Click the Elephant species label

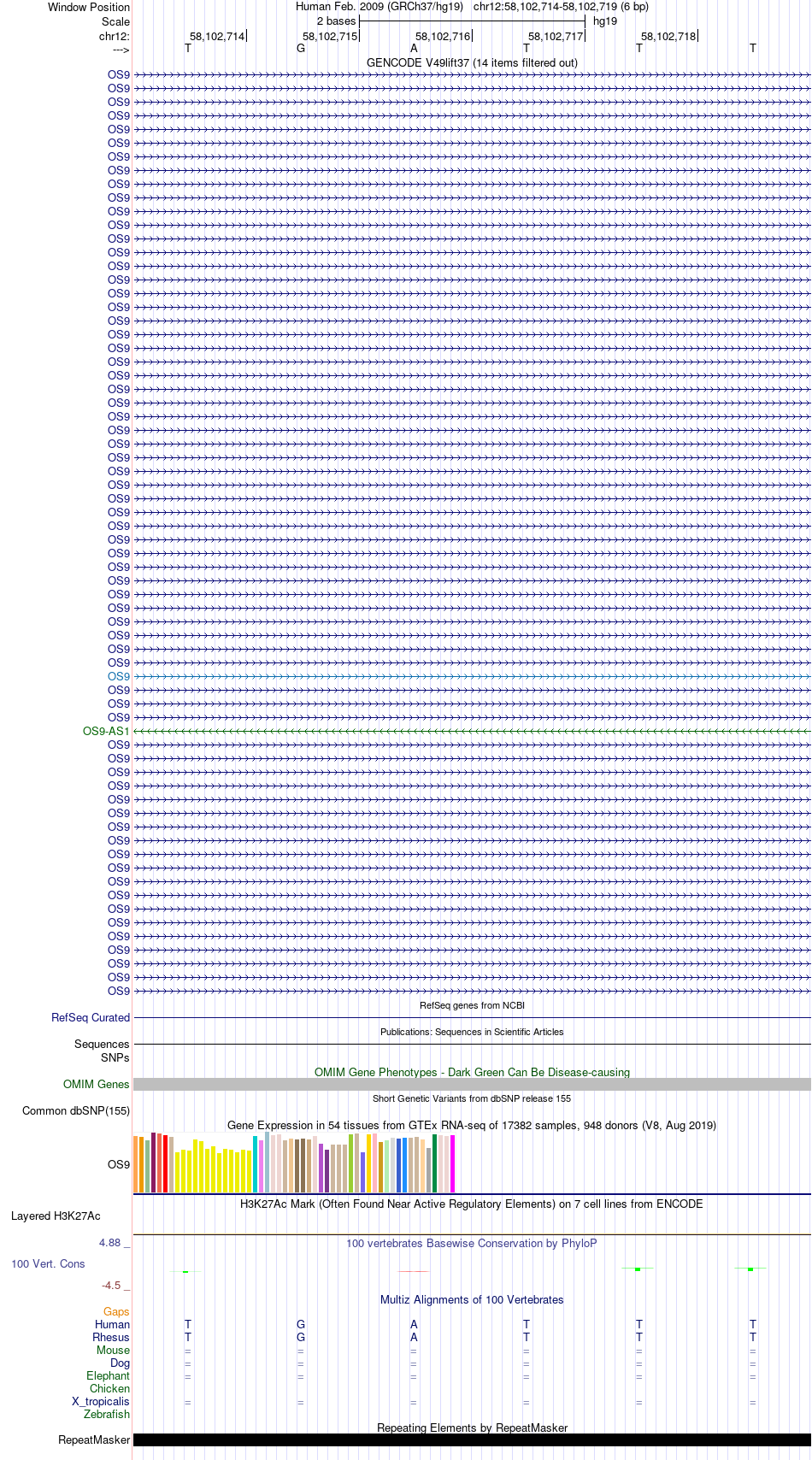pos(108,1375)
